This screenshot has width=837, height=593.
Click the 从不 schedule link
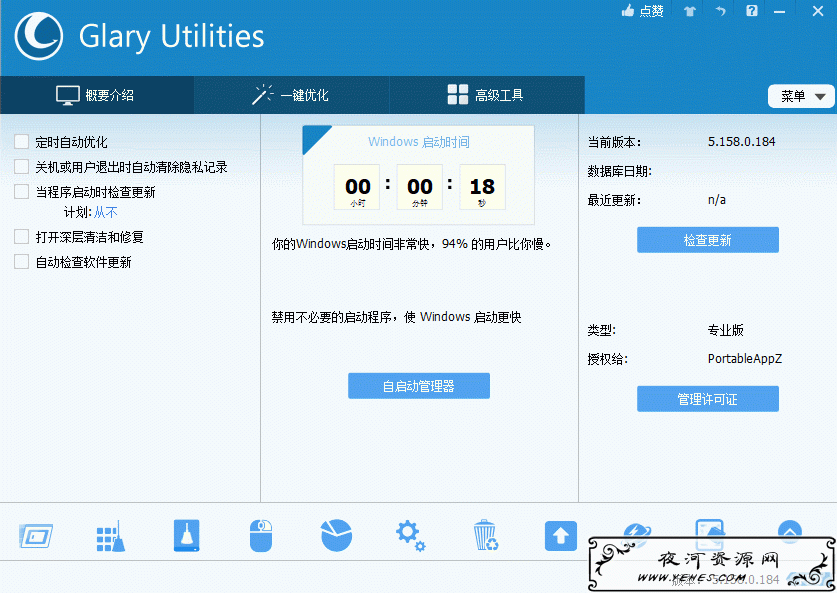click(x=106, y=212)
